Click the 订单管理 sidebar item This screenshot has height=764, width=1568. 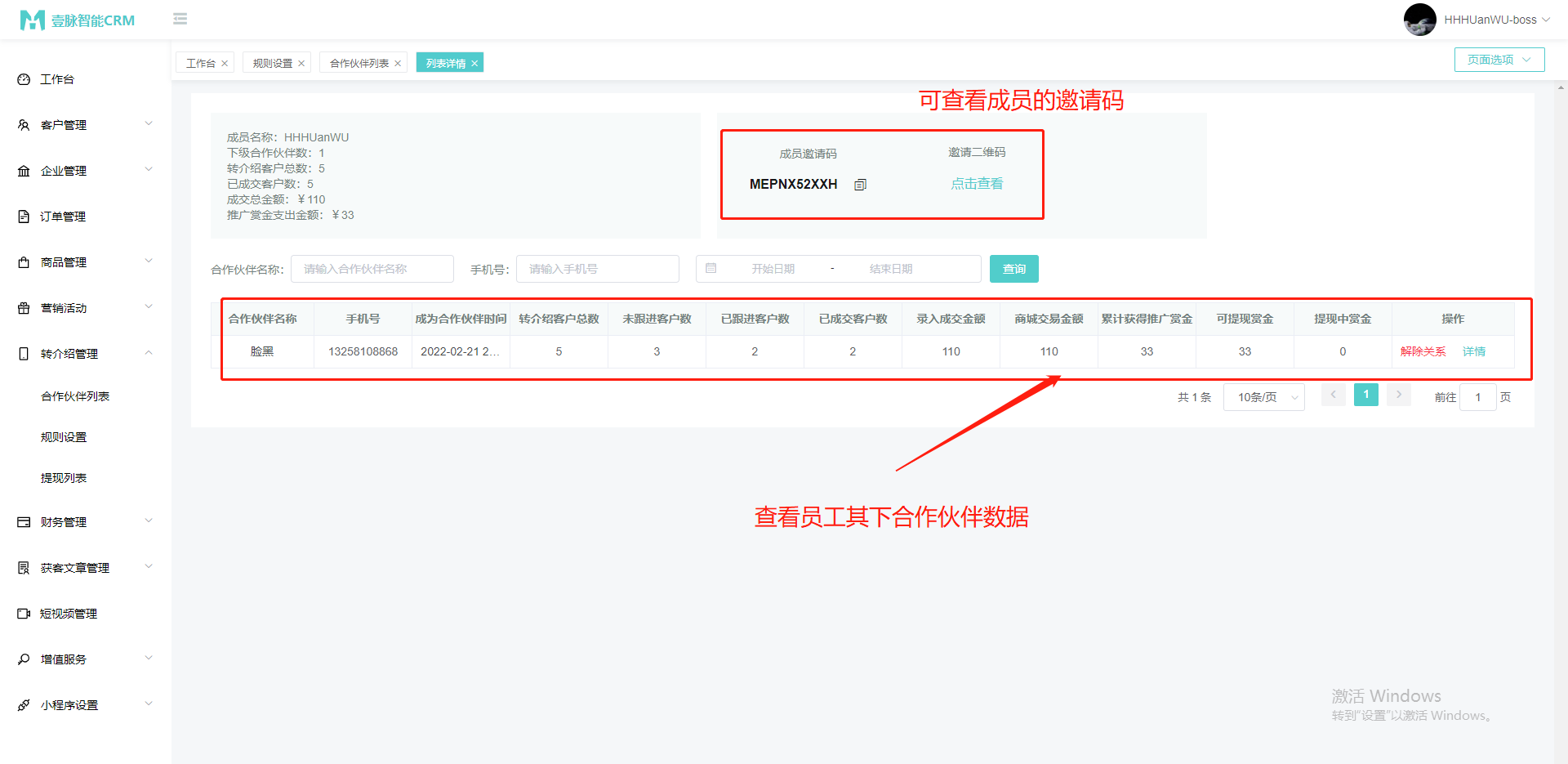(63, 217)
